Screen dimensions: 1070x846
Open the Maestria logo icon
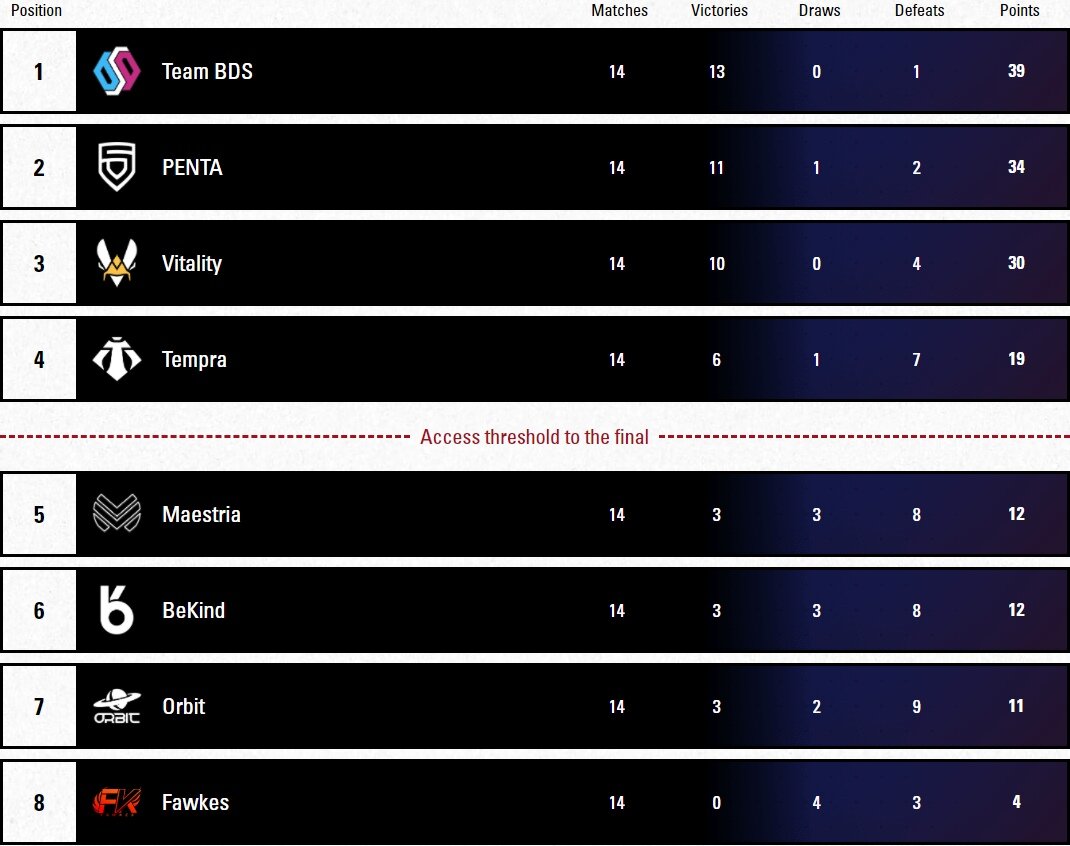[117, 513]
